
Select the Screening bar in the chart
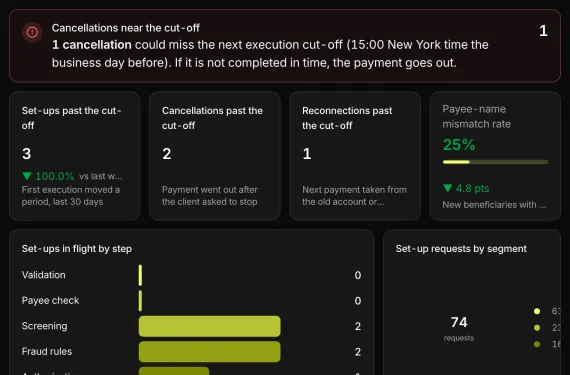click(x=210, y=326)
